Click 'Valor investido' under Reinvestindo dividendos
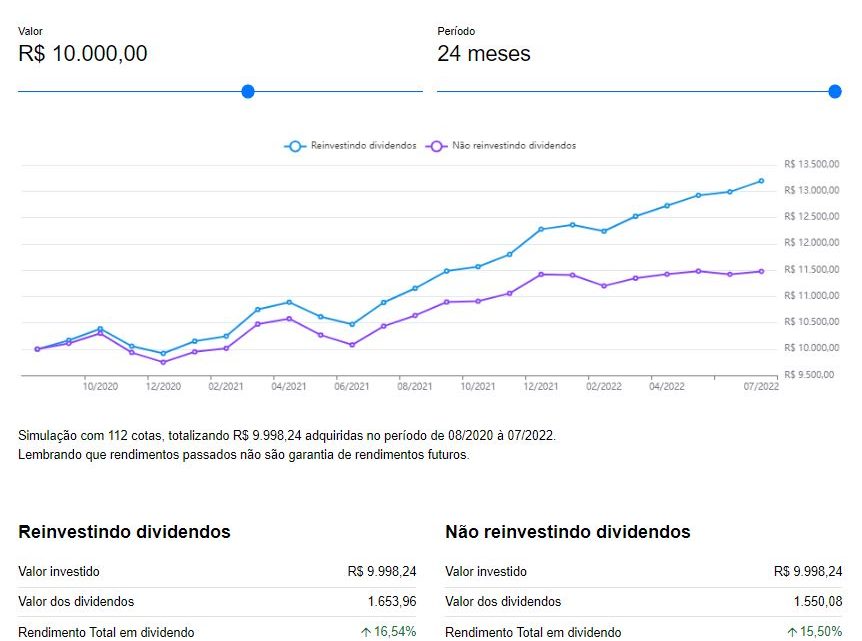 coord(59,572)
